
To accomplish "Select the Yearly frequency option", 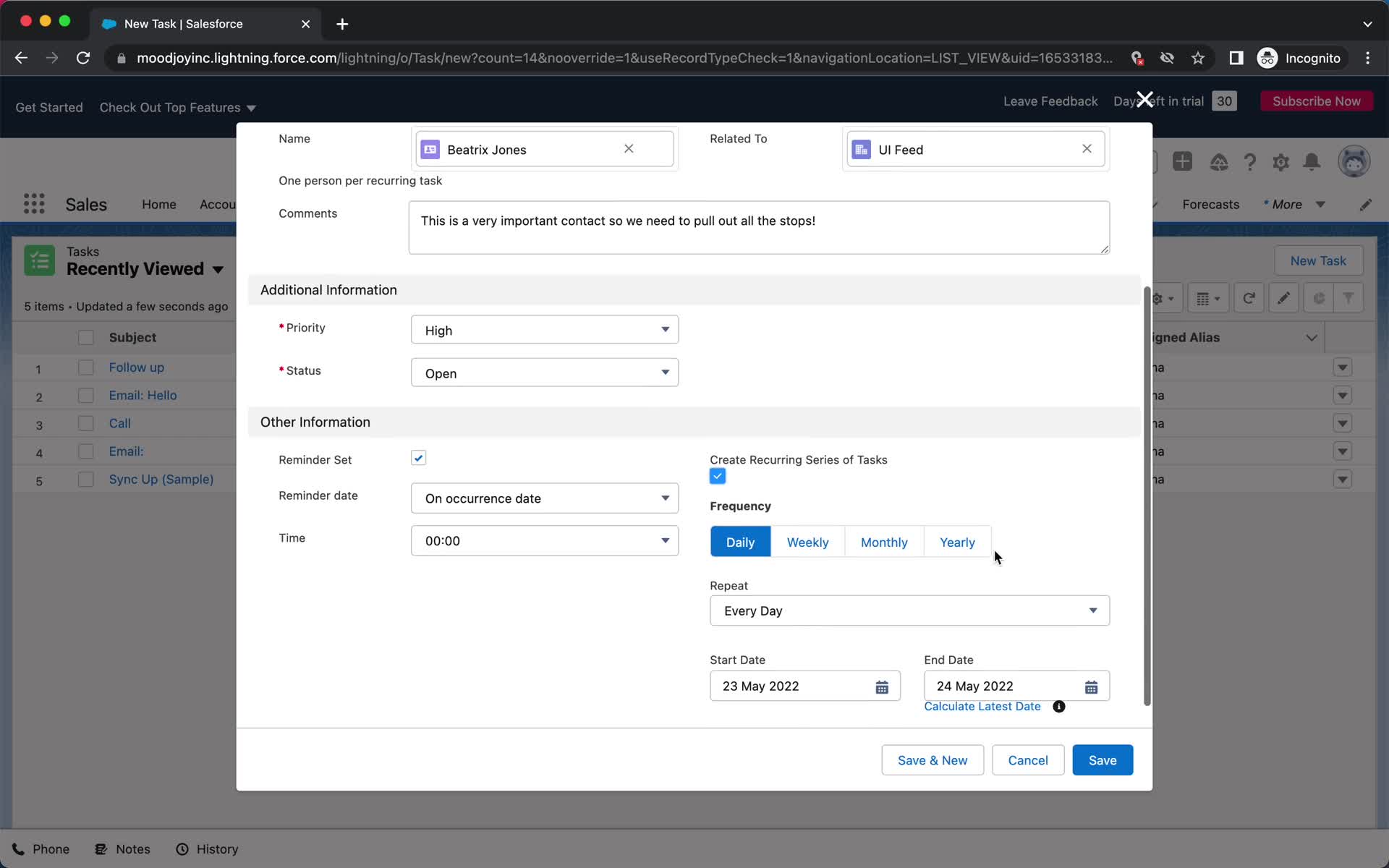I will coord(957,542).
